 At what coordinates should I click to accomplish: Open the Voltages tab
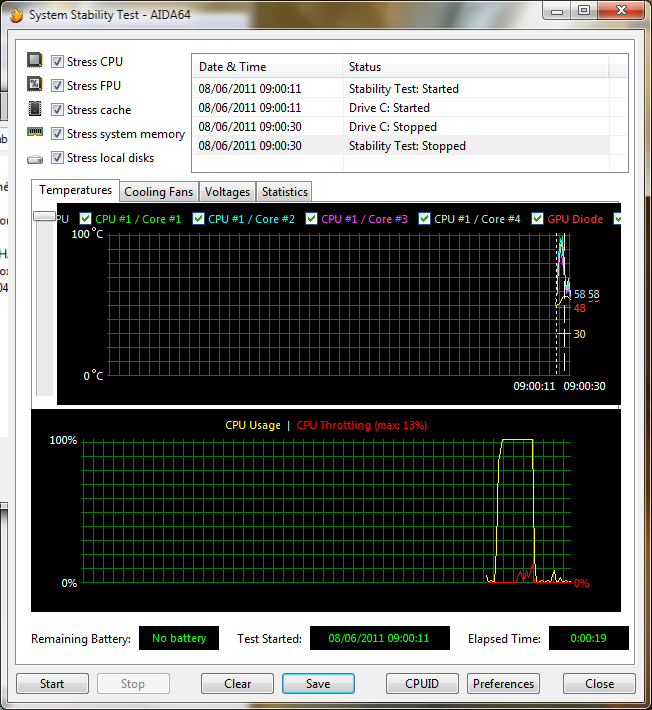click(x=227, y=192)
